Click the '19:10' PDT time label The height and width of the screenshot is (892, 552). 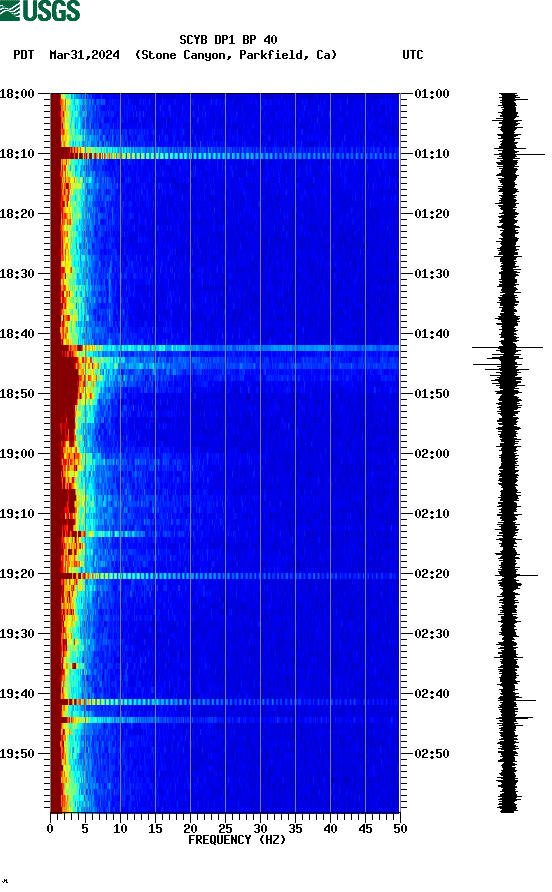(x=17, y=514)
